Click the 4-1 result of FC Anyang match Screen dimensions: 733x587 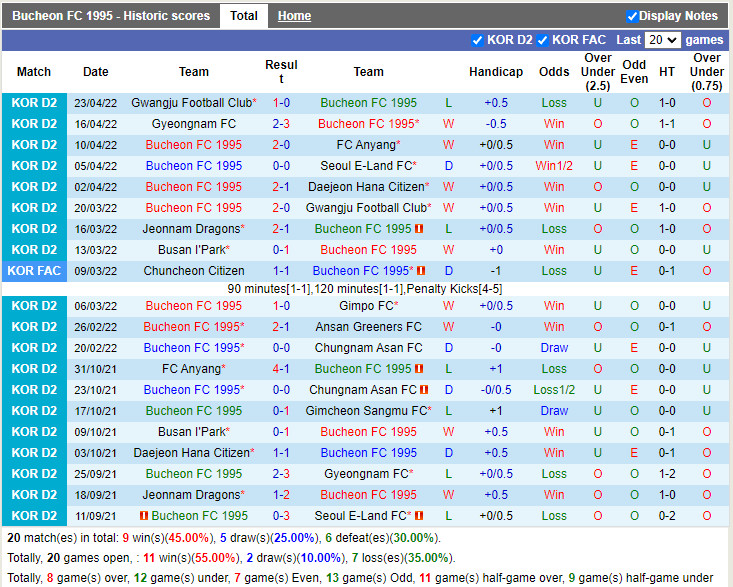281,369
